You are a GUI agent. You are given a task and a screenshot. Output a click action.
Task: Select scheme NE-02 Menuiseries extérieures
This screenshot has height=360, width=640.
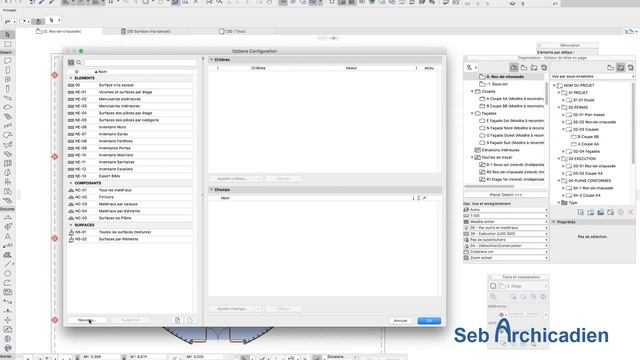[x=130, y=99]
